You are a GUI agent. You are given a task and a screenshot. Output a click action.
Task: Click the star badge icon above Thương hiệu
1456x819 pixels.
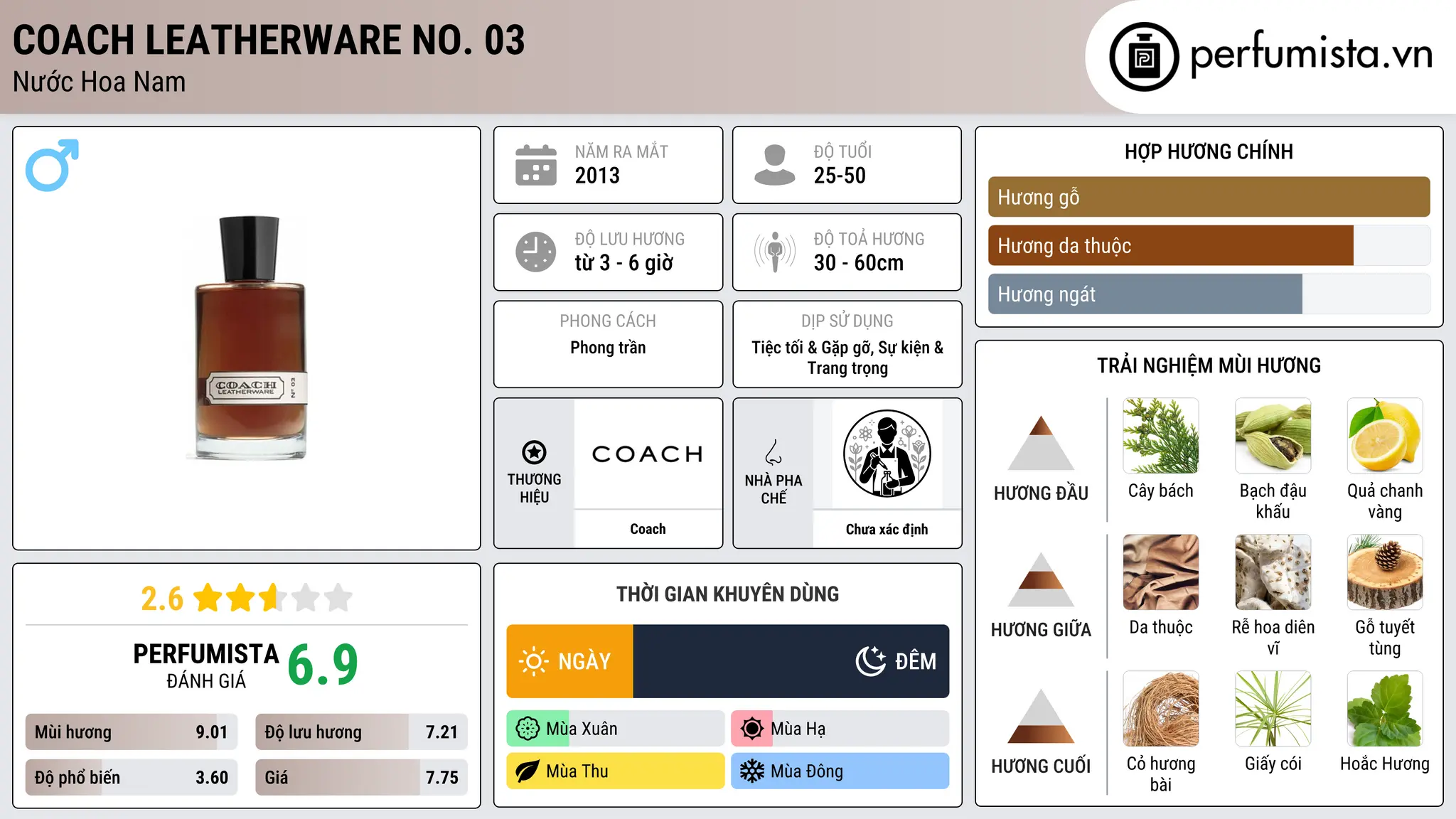534,452
